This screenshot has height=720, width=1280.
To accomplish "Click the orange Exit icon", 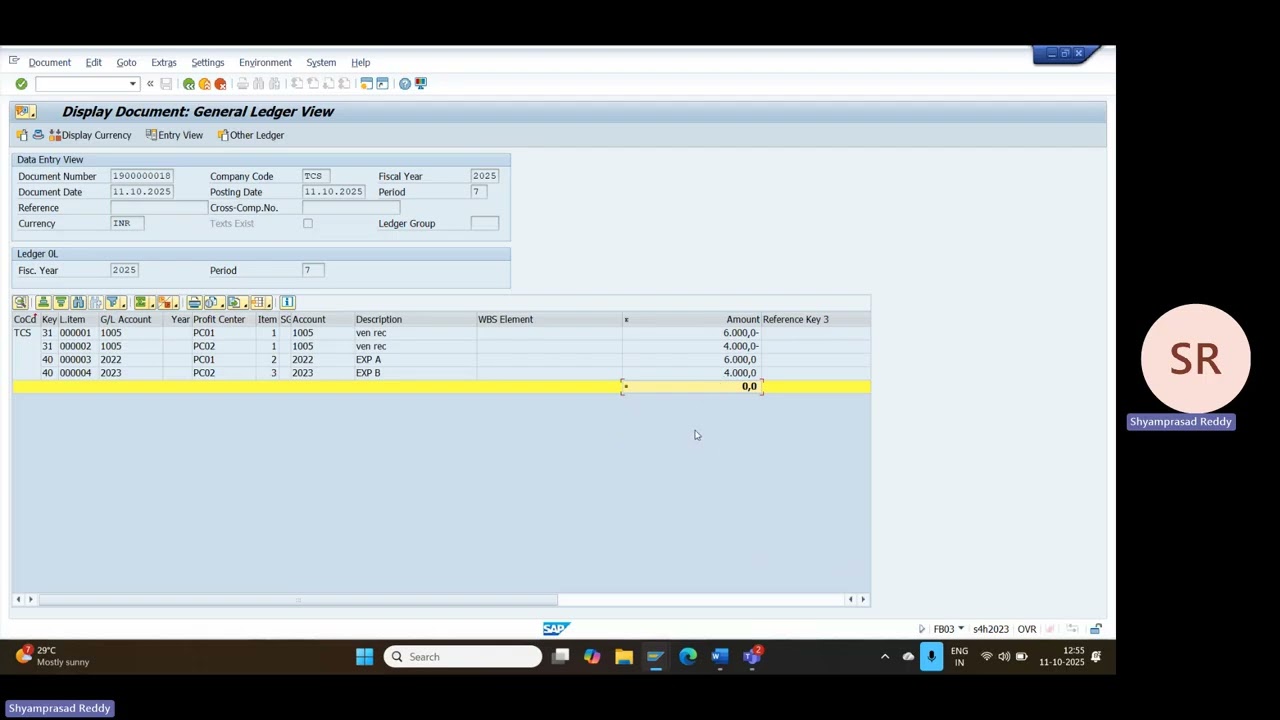I will pyautogui.click(x=204, y=84).
